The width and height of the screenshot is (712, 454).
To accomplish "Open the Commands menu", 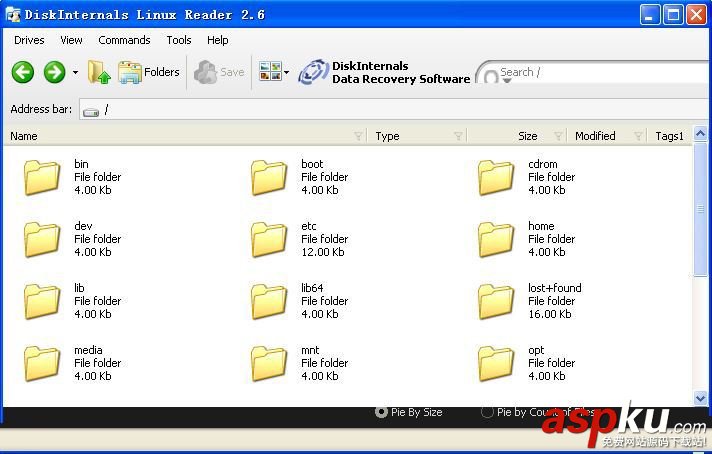I will click(x=124, y=40).
